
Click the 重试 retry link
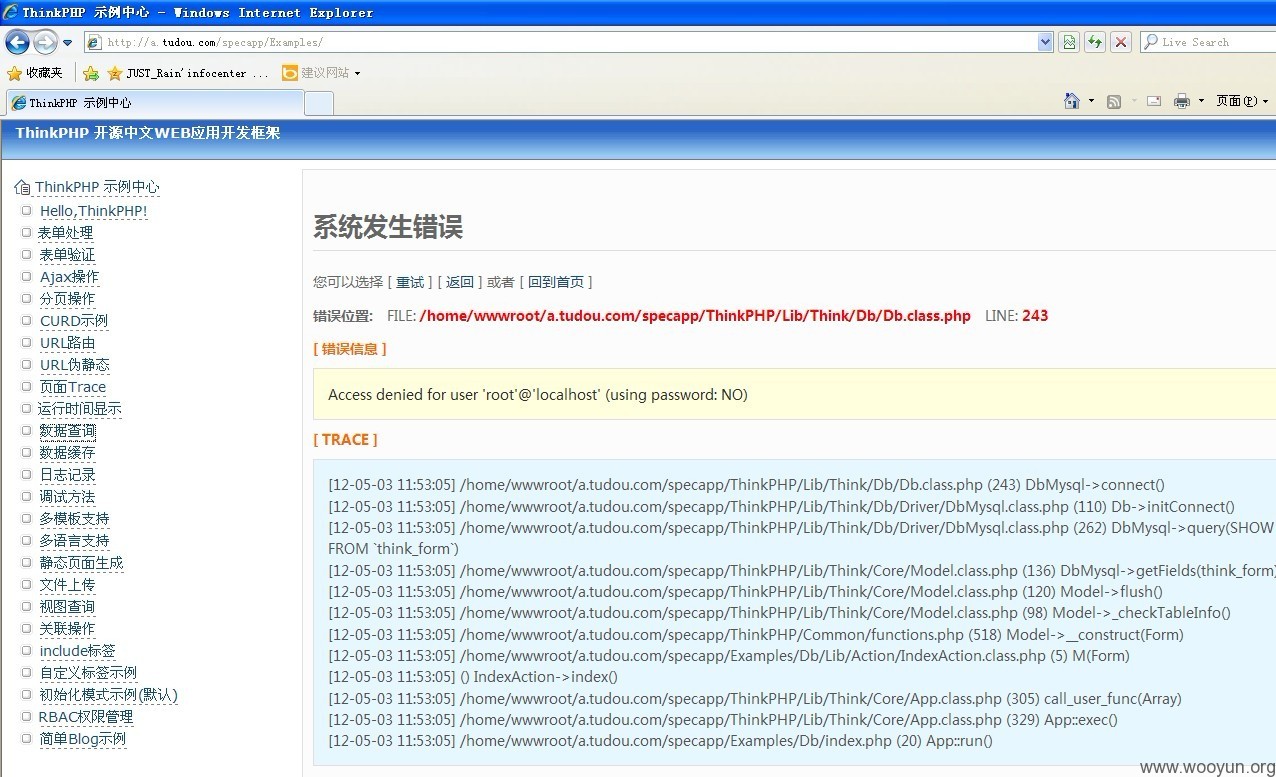point(409,282)
